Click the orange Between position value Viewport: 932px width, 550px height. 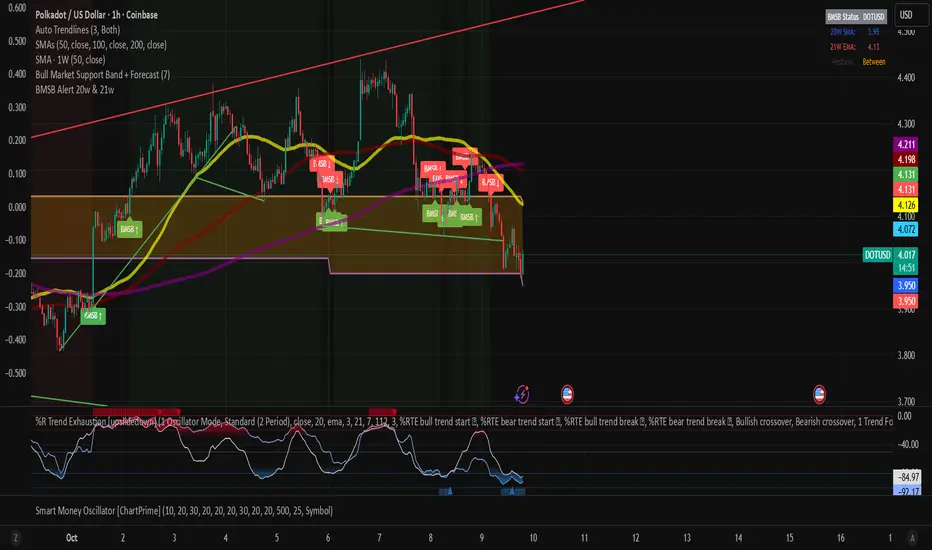tap(874, 62)
